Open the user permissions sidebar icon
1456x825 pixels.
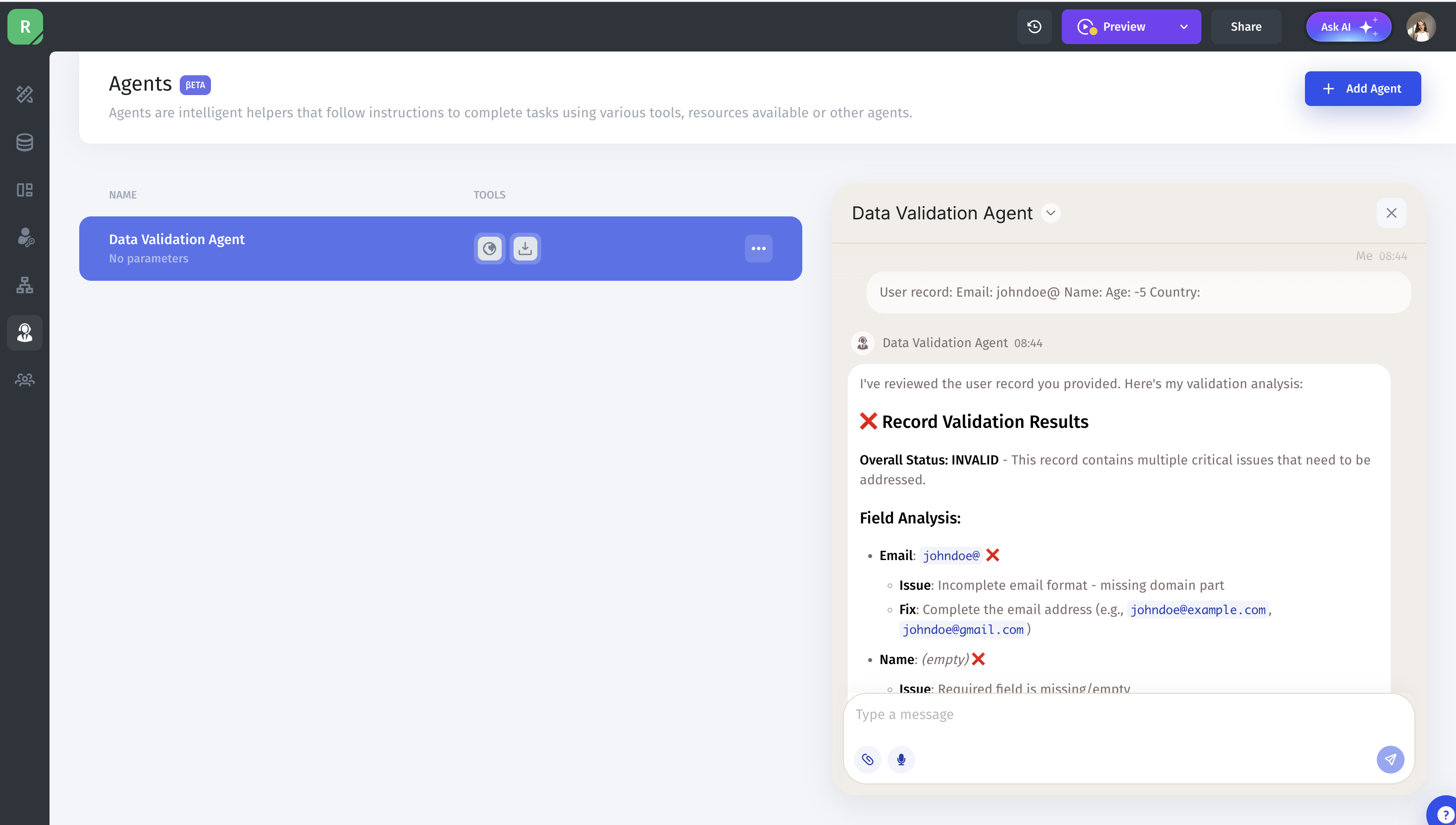24,237
